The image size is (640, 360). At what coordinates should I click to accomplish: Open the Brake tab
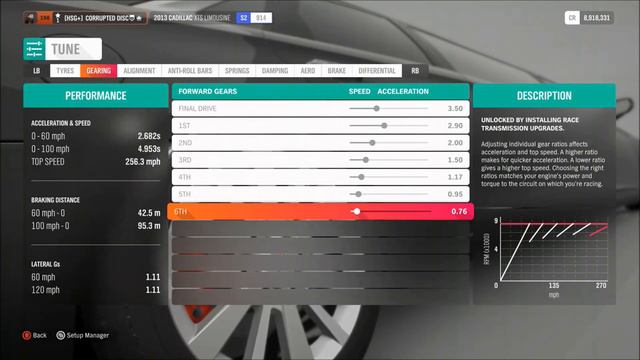coord(337,71)
